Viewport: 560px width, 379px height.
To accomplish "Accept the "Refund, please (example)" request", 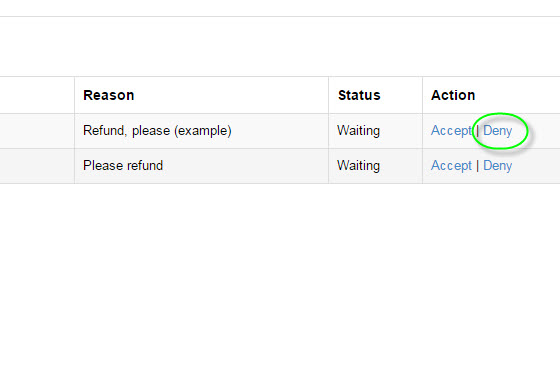I will click(451, 131).
